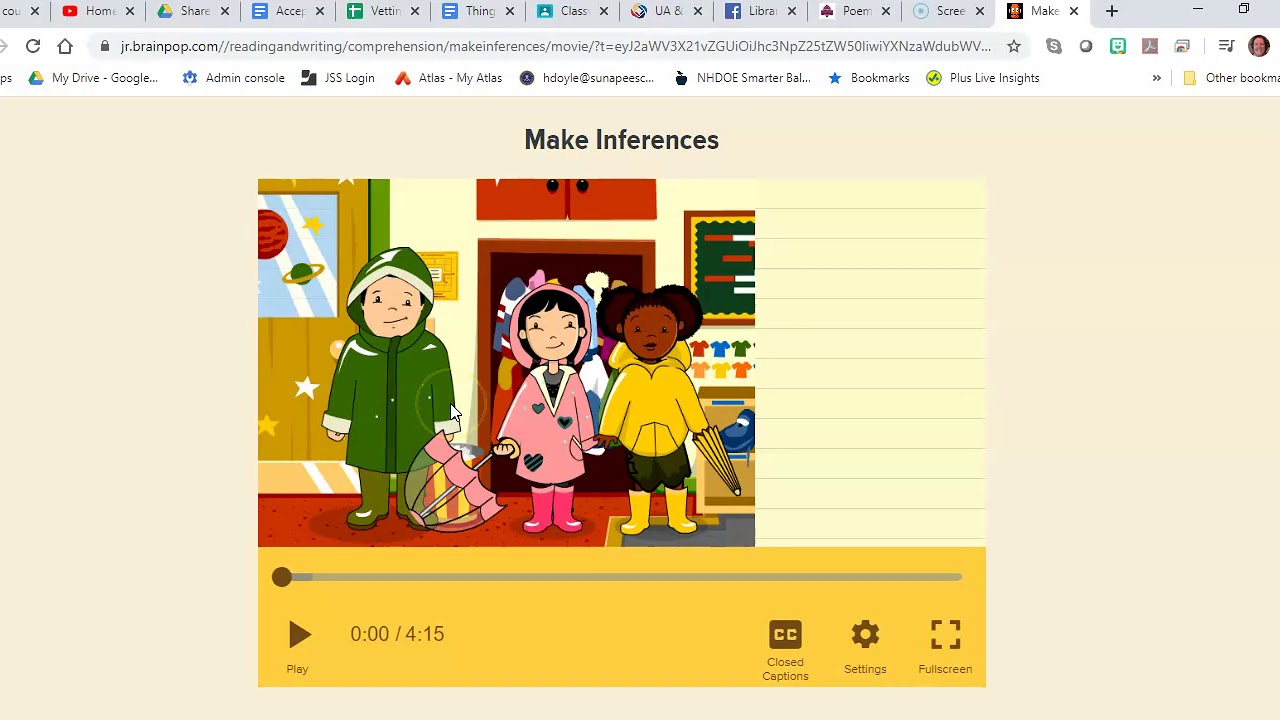Viewport: 1280px width, 720px height.
Task: Open the Admin console bookmark
Action: click(x=233, y=78)
